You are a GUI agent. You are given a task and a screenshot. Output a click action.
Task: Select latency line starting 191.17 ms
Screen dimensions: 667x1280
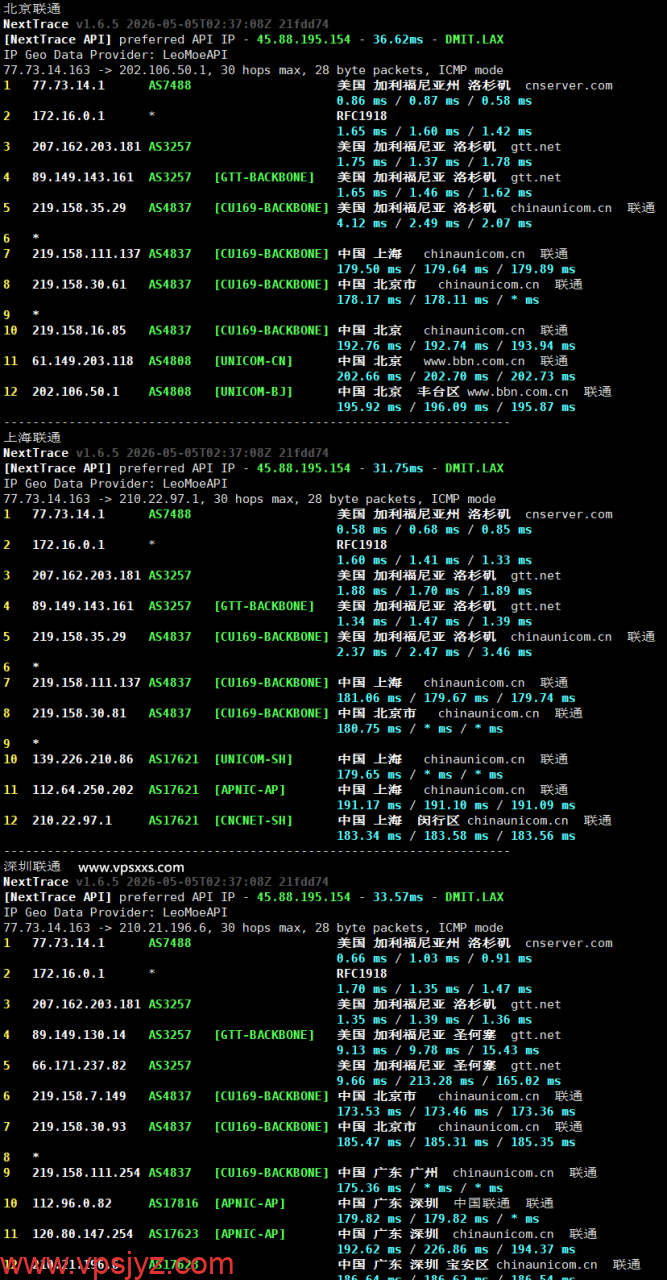click(456, 805)
